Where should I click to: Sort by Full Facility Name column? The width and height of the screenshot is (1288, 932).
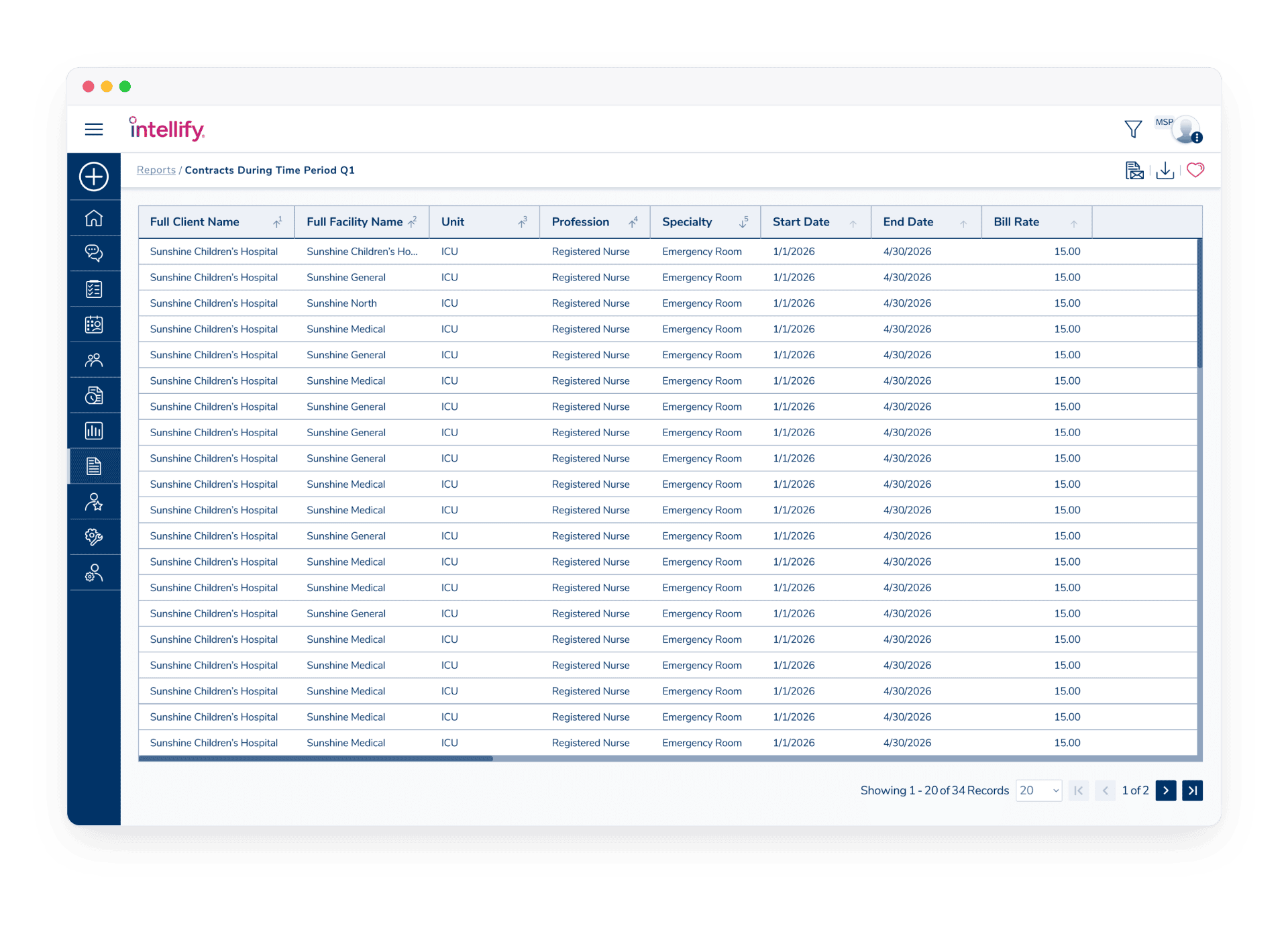coord(362,222)
